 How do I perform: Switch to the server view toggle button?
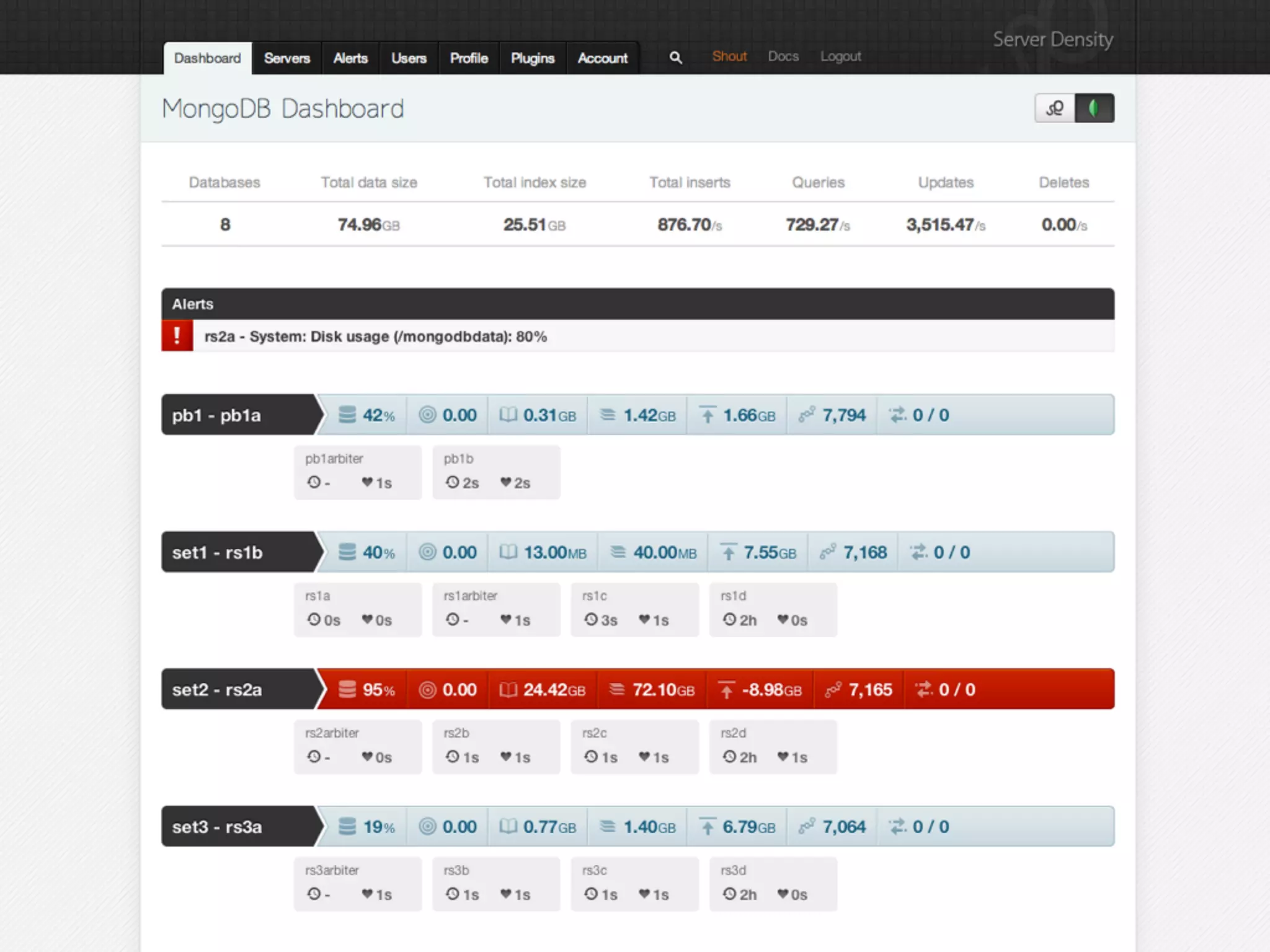point(1054,108)
